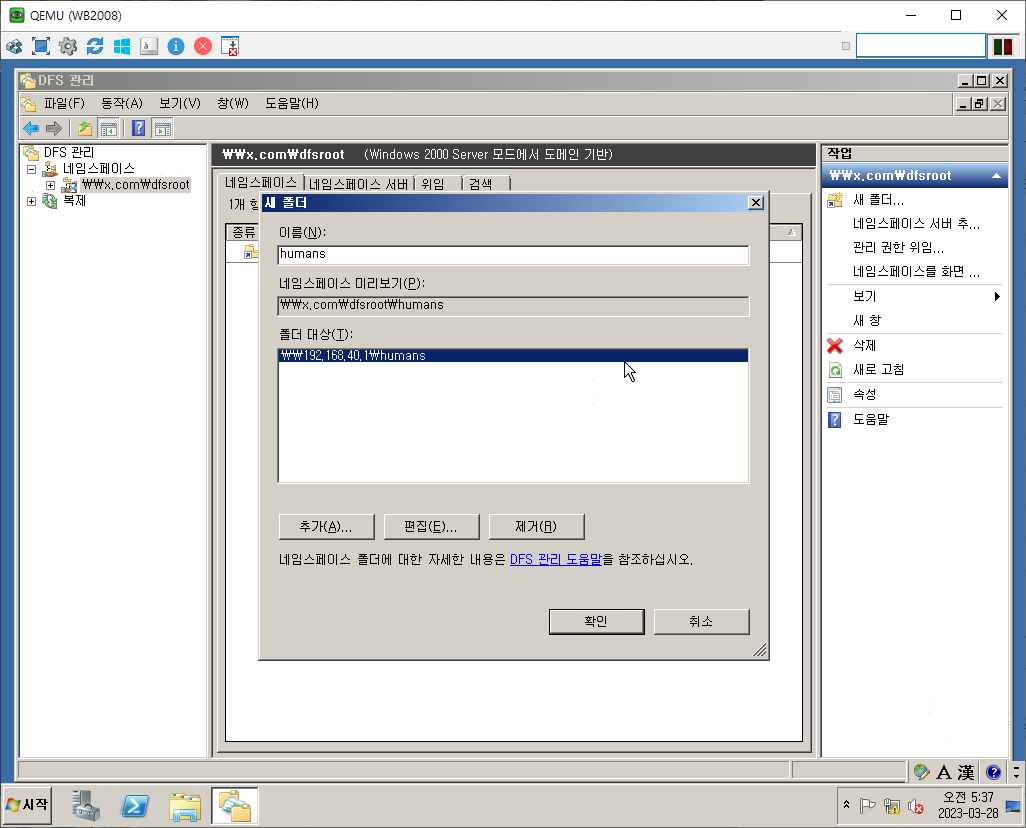Open Explorer folder taskbar icon
Image resolution: width=1026 pixels, height=828 pixels.
click(185, 805)
